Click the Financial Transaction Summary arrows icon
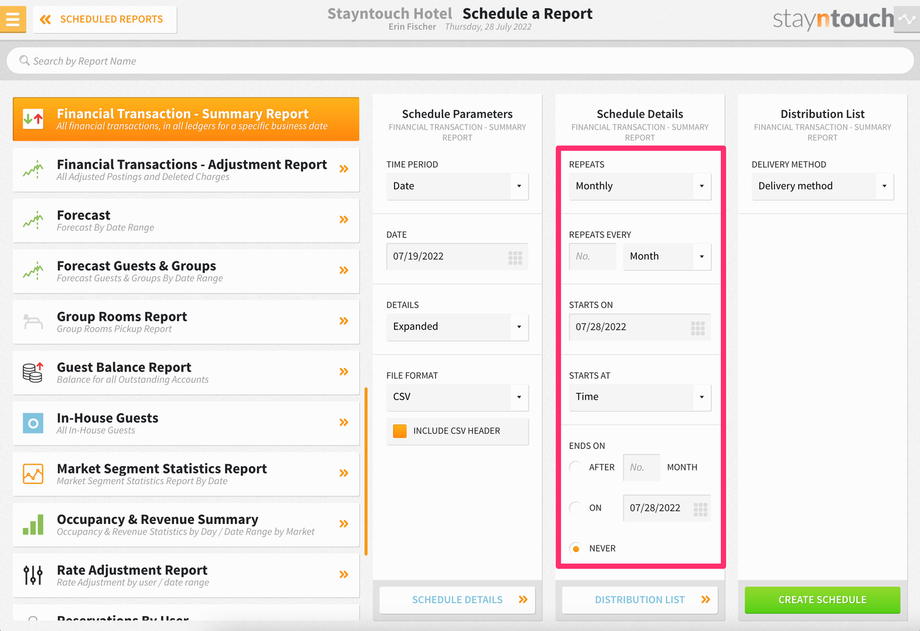The image size is (920, 631). (33, 119)
